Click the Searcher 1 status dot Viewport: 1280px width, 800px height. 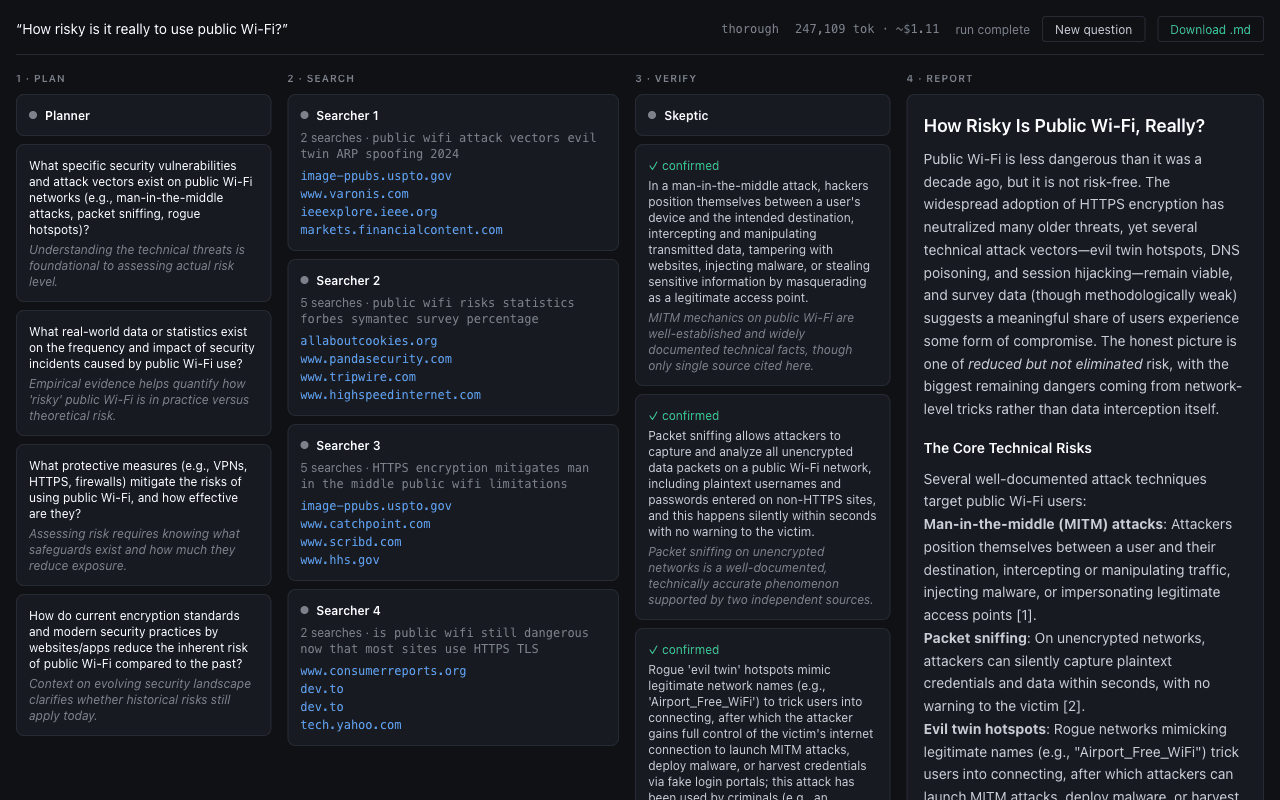(x=304, y=115)
